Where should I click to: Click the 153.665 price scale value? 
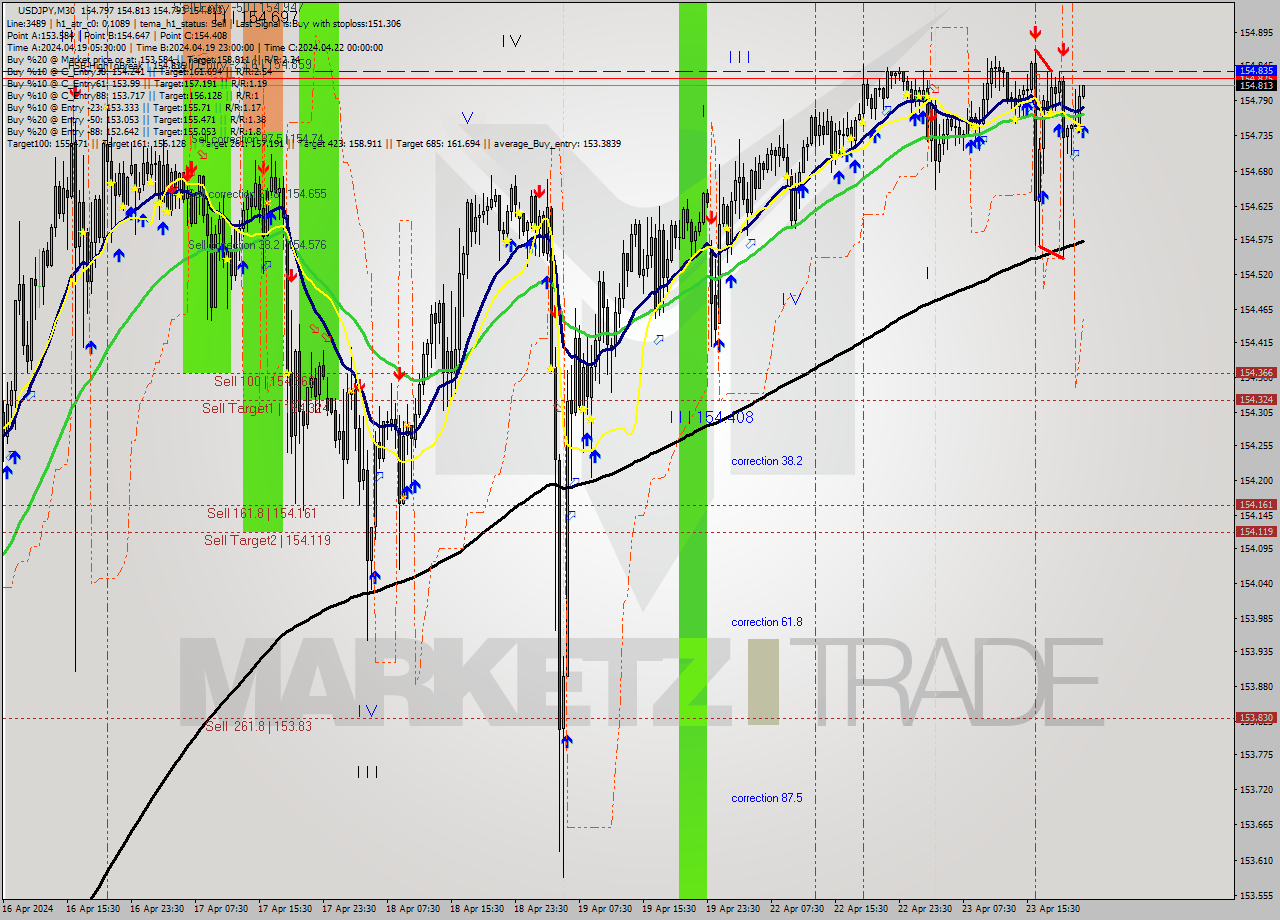(1256, 825)
